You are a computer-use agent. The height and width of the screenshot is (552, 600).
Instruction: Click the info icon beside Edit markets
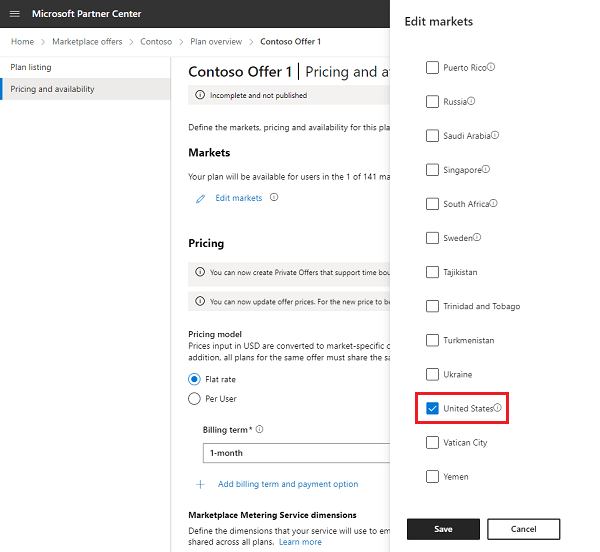[274, 197]
